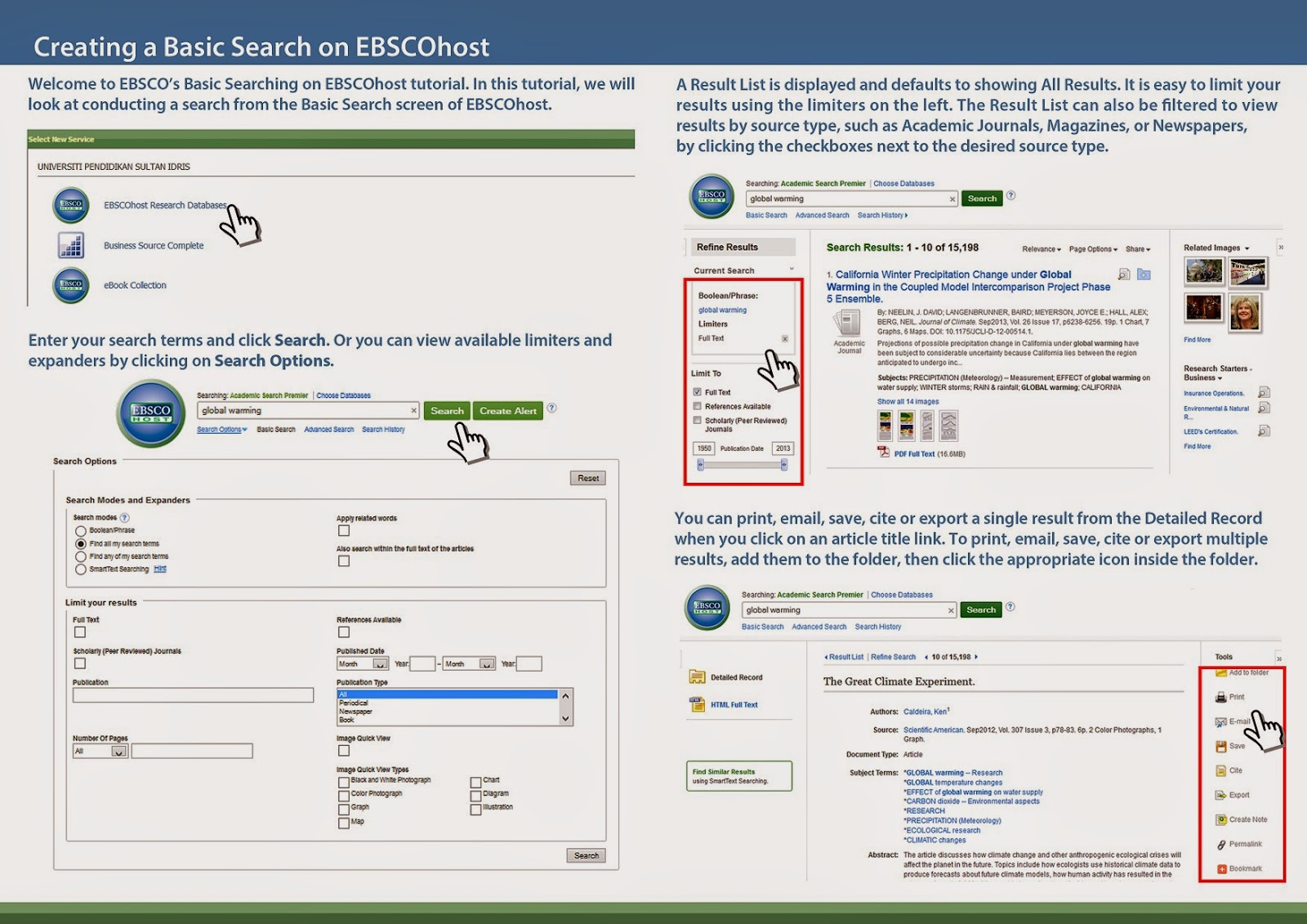Clear the search box beside Create Alert
This screenshot has height=924, width=1307.
coord(413,410)
